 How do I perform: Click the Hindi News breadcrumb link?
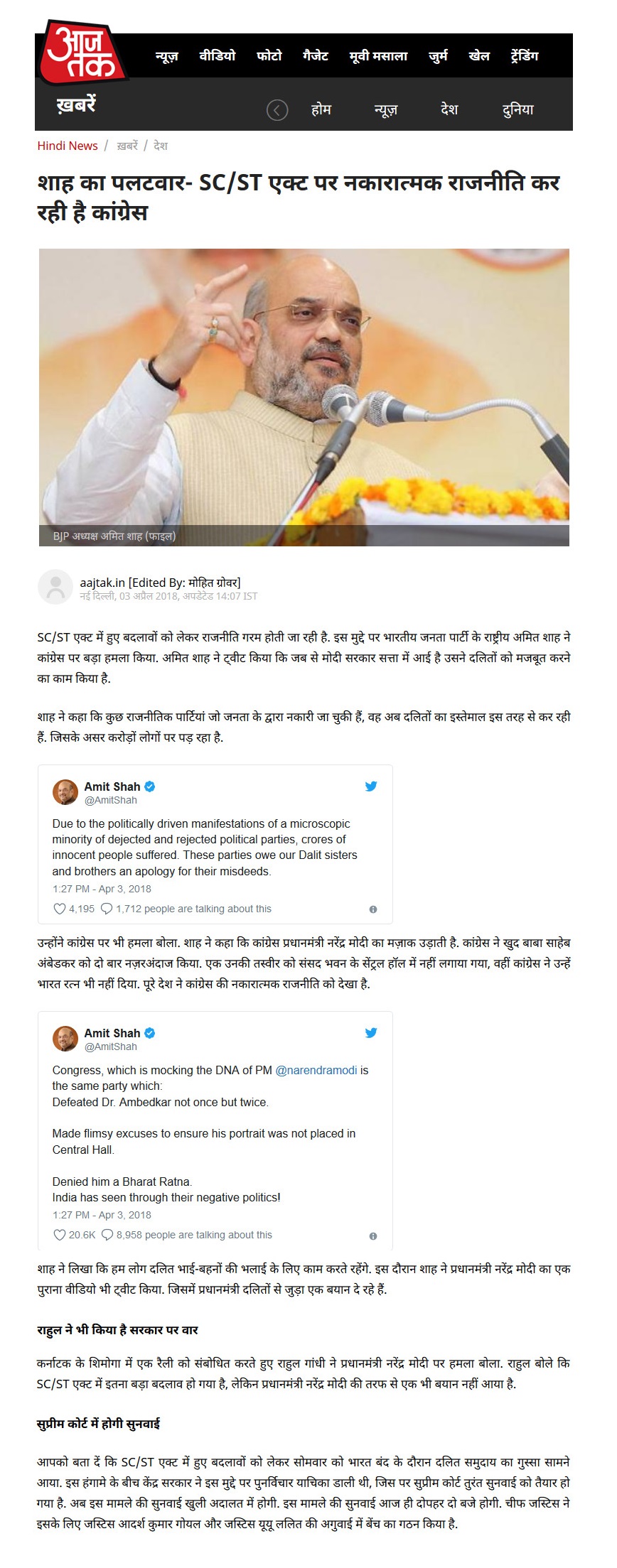pyautogui.click(x=68, y=146)
